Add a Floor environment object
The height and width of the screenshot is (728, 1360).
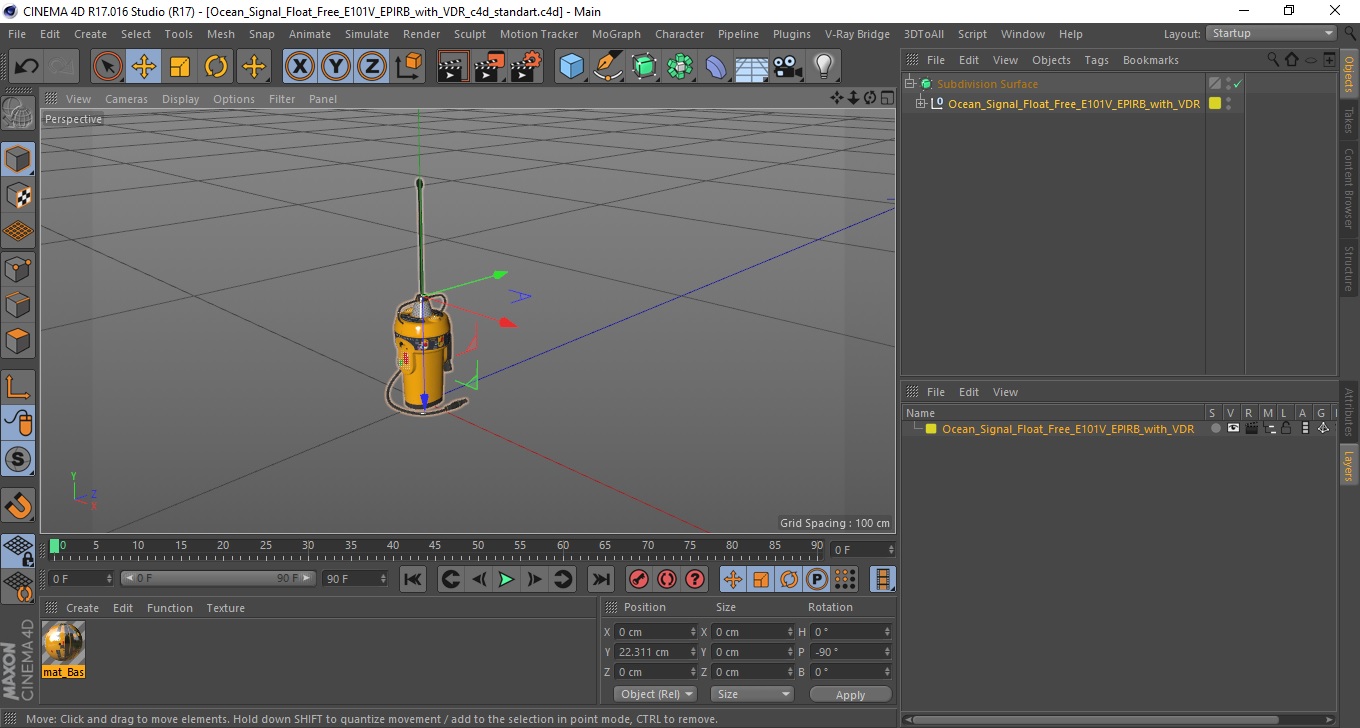(x=752, y=67)
